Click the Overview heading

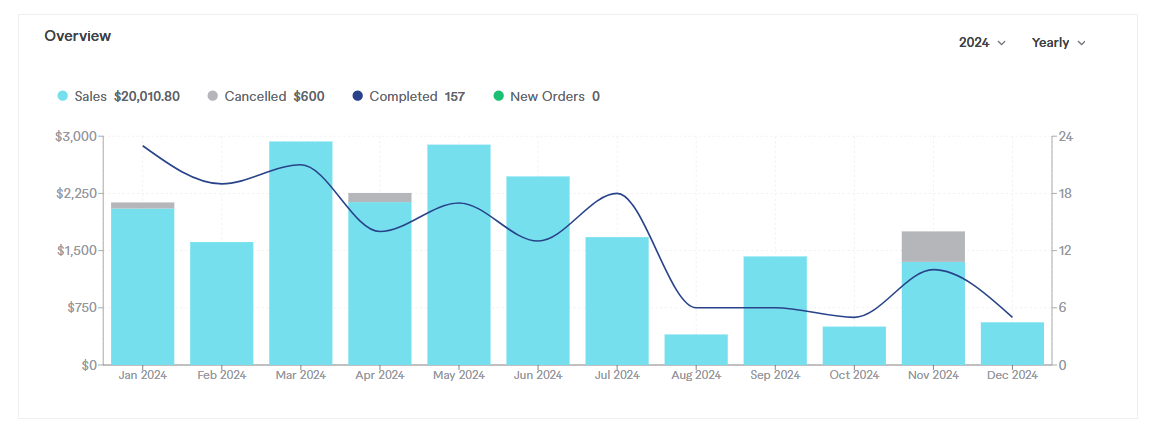coord(78,36)
